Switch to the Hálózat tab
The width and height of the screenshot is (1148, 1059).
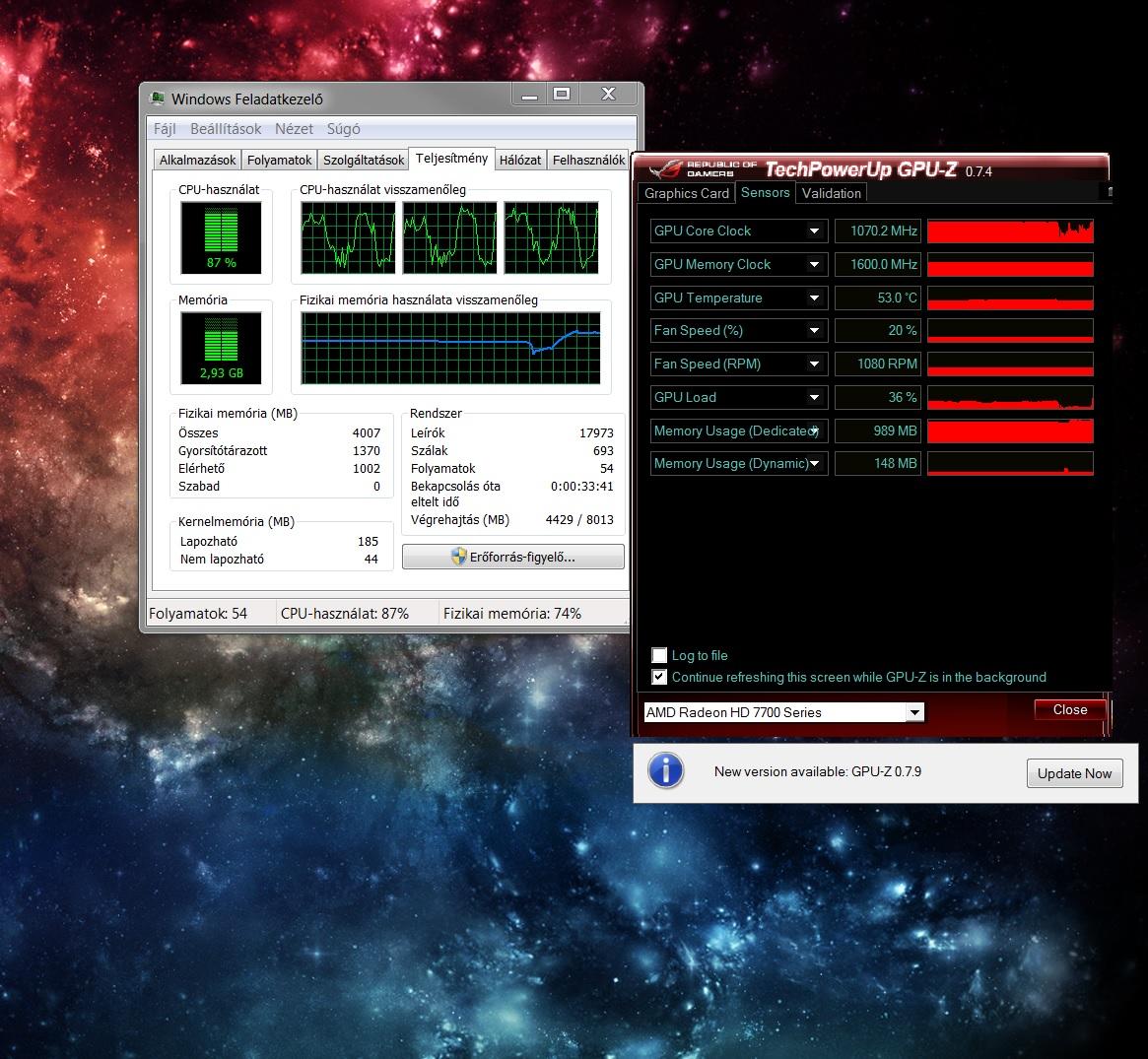tap(520, 160)
